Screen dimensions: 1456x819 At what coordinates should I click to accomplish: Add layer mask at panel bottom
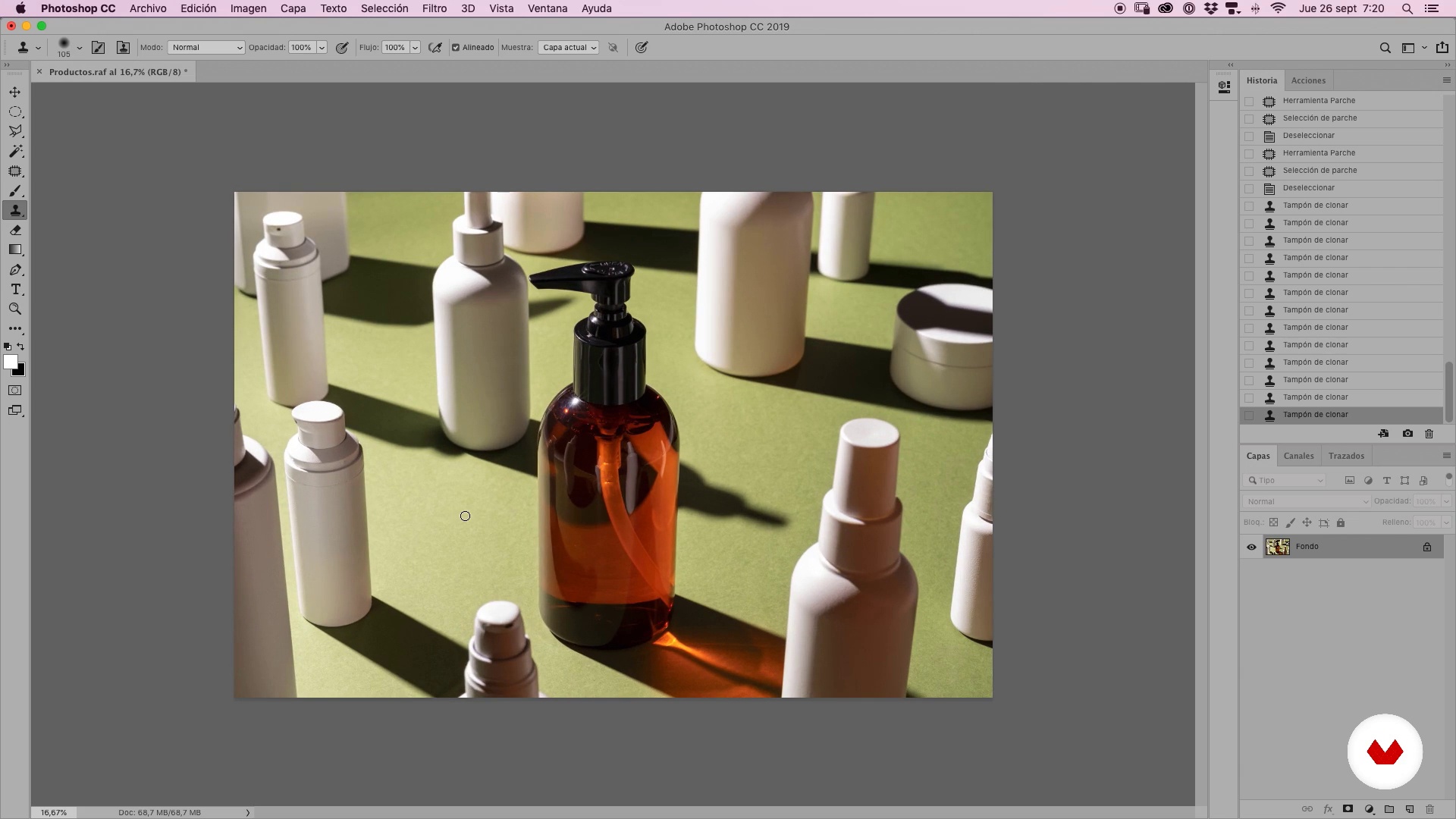(x=1348, y=809)
